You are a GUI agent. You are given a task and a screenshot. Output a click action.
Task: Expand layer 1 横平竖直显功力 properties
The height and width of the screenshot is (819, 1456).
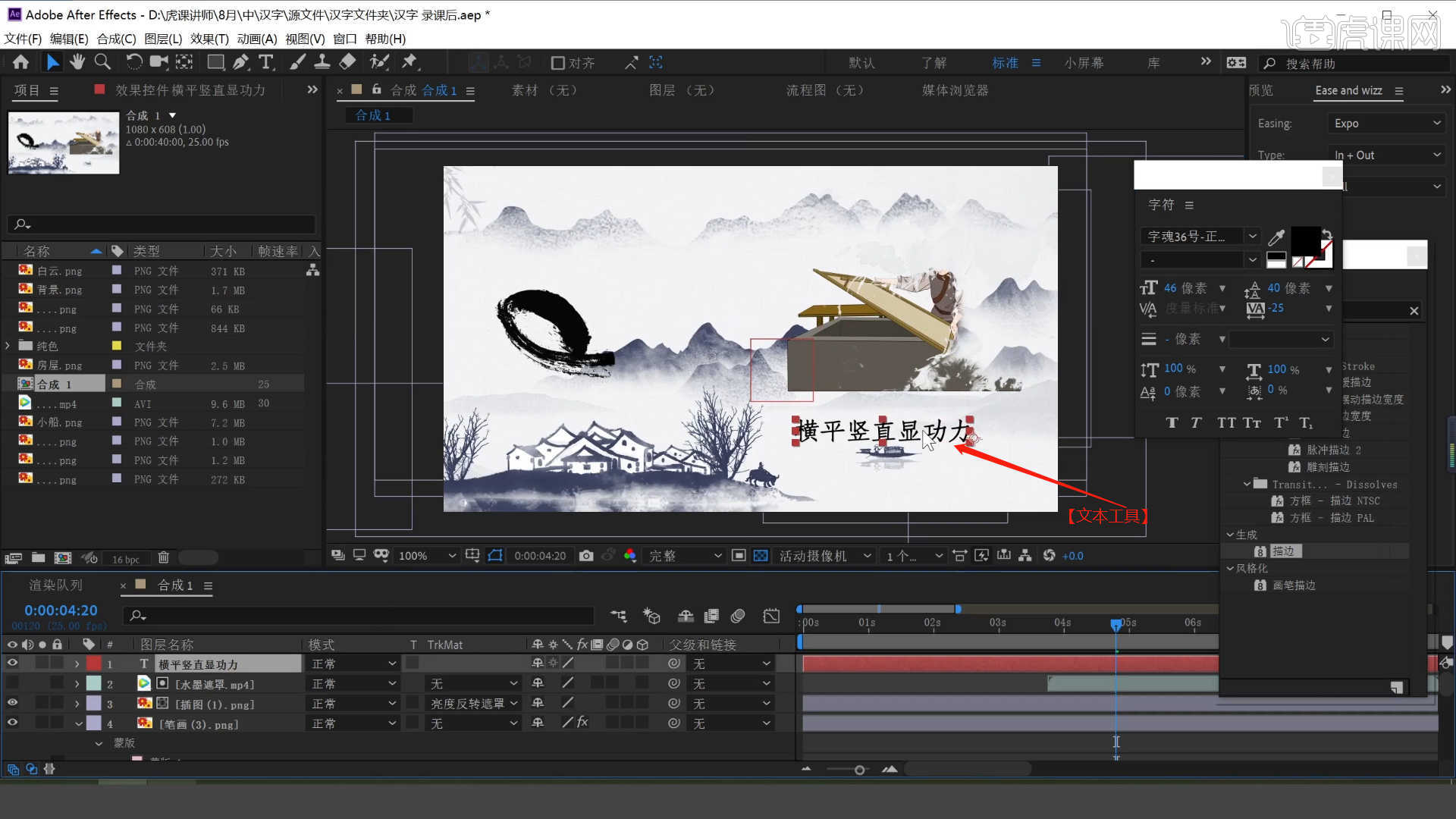(77, 664)
